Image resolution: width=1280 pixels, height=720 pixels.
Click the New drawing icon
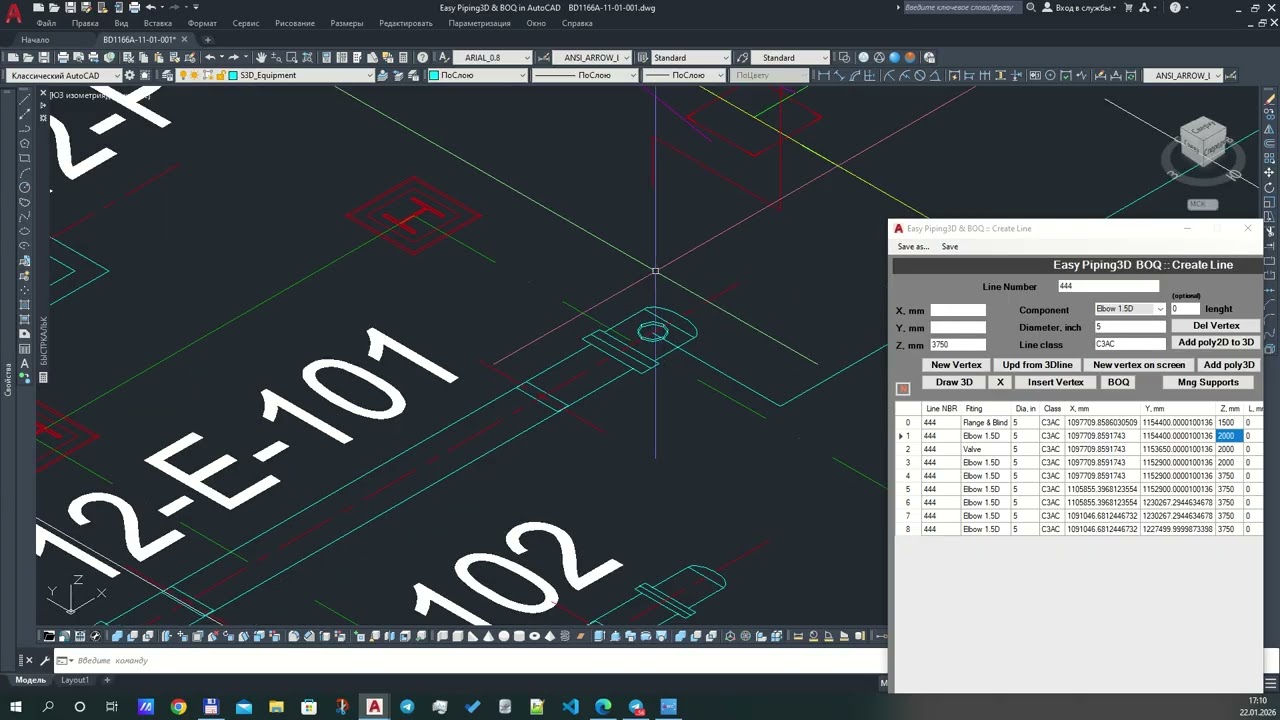coord(12,57)
